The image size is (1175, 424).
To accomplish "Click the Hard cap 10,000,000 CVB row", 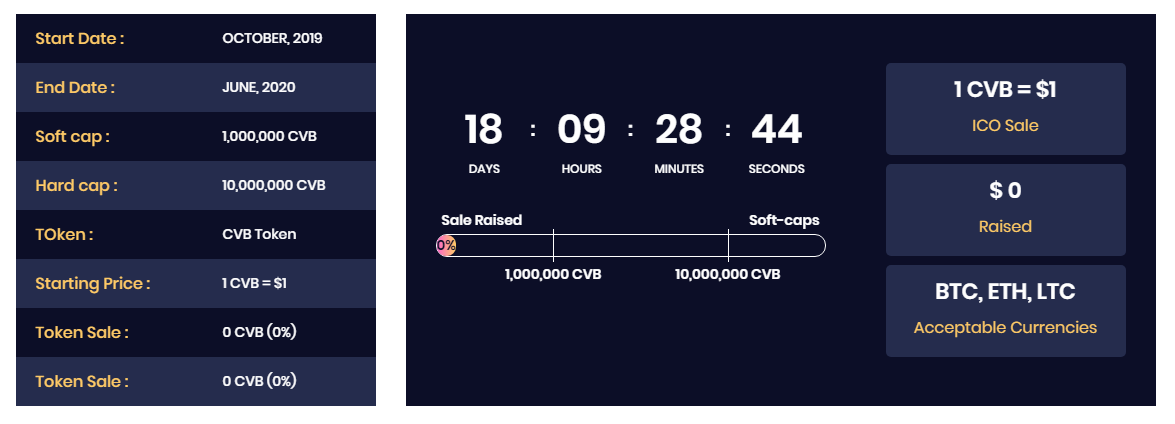I will (x=196, y=186).
